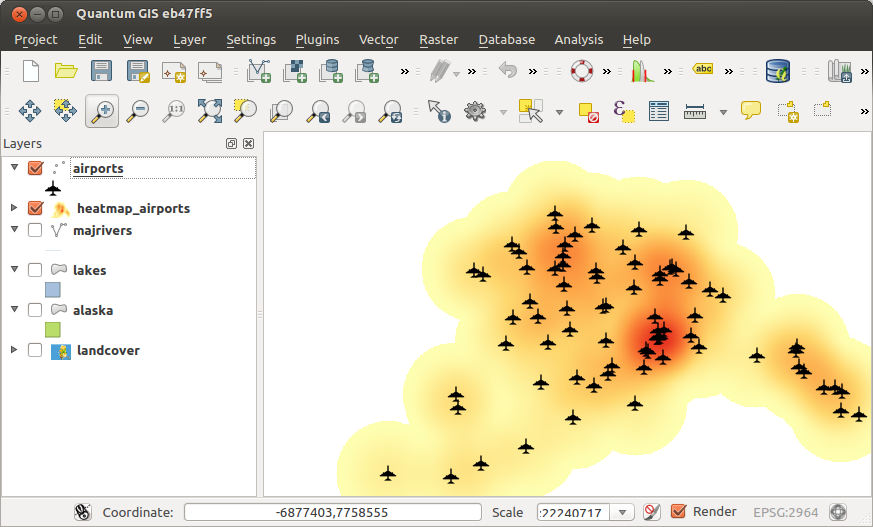
Task: Toggle the Render checkbox
Action: 679,512
